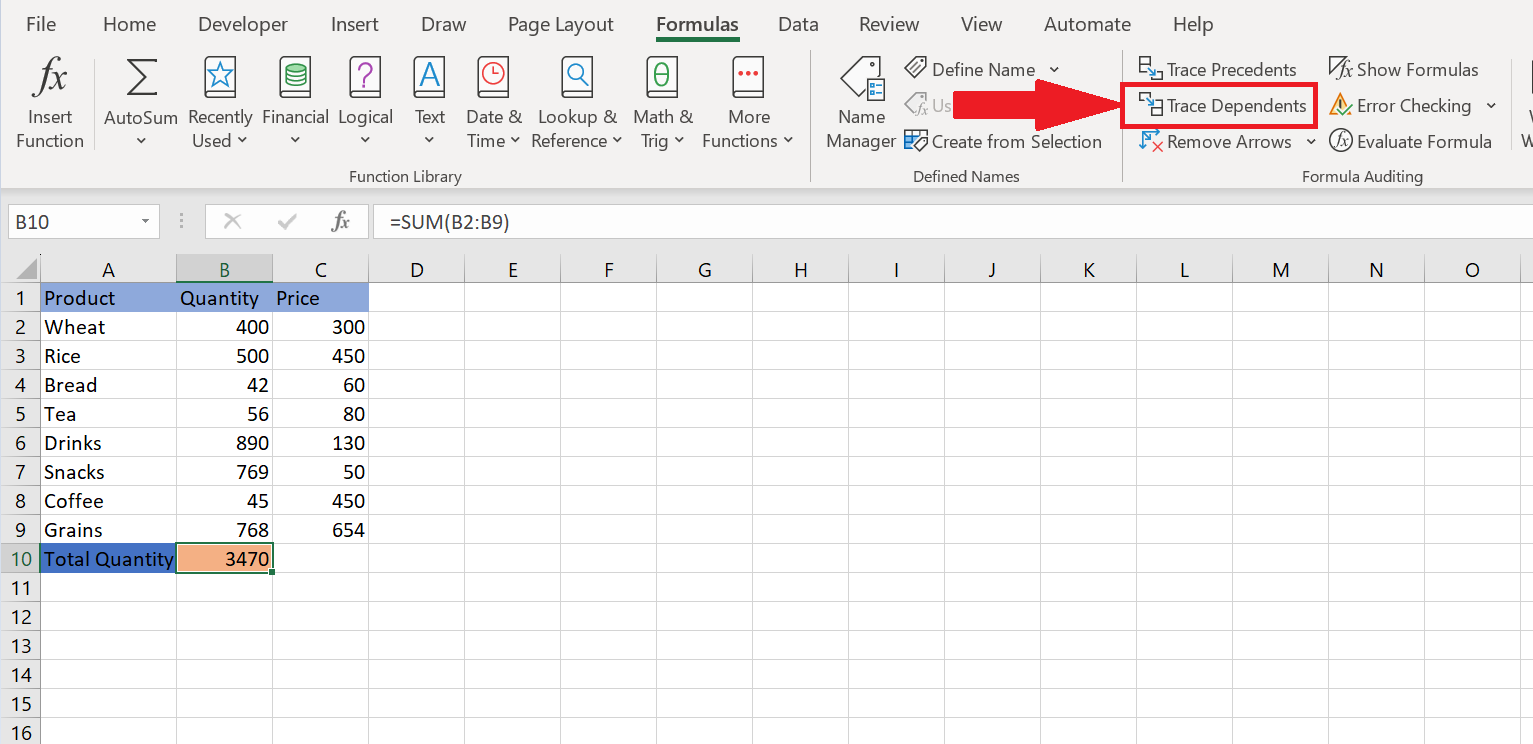The image size is (1533, 744).
Task: Switch to the Data tab
Action: 798,24
